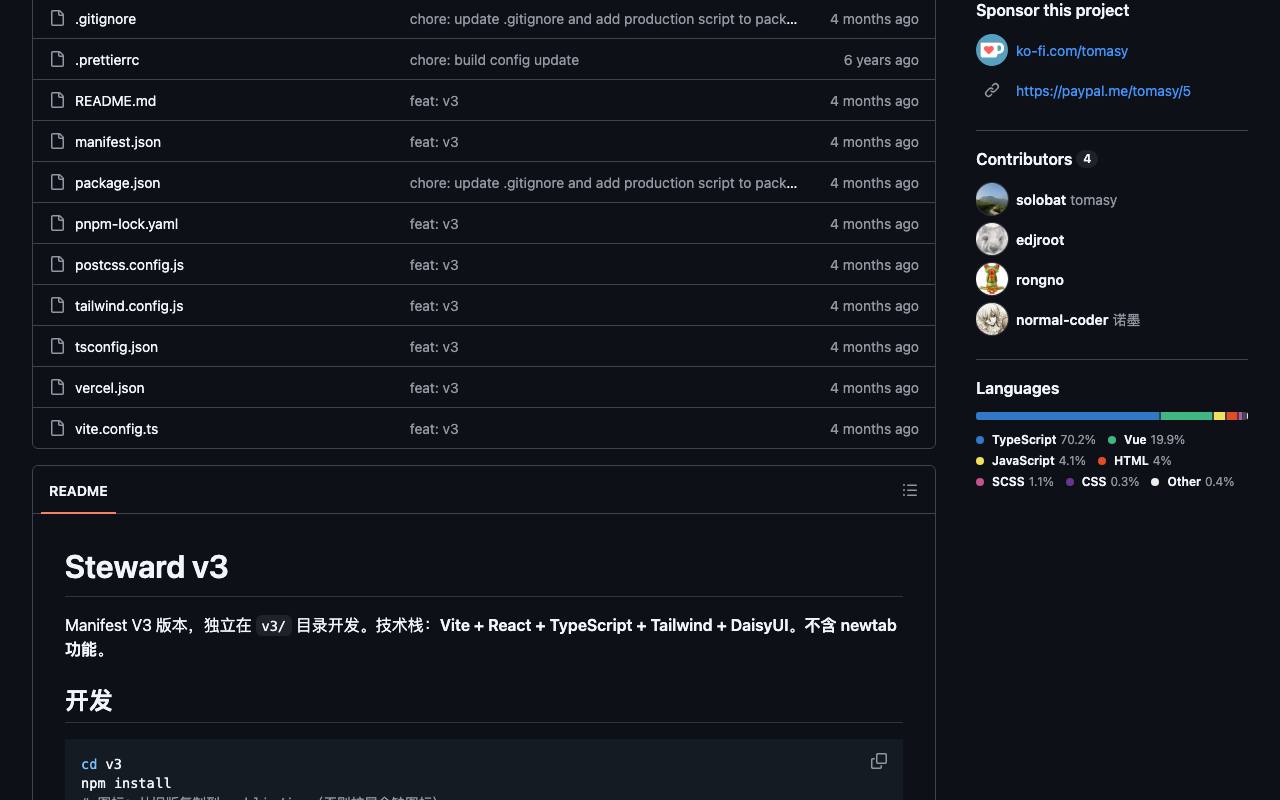1280x800 pixels.
Task: Click the file icon beside .gitignore
Action: tap(57, 18)
